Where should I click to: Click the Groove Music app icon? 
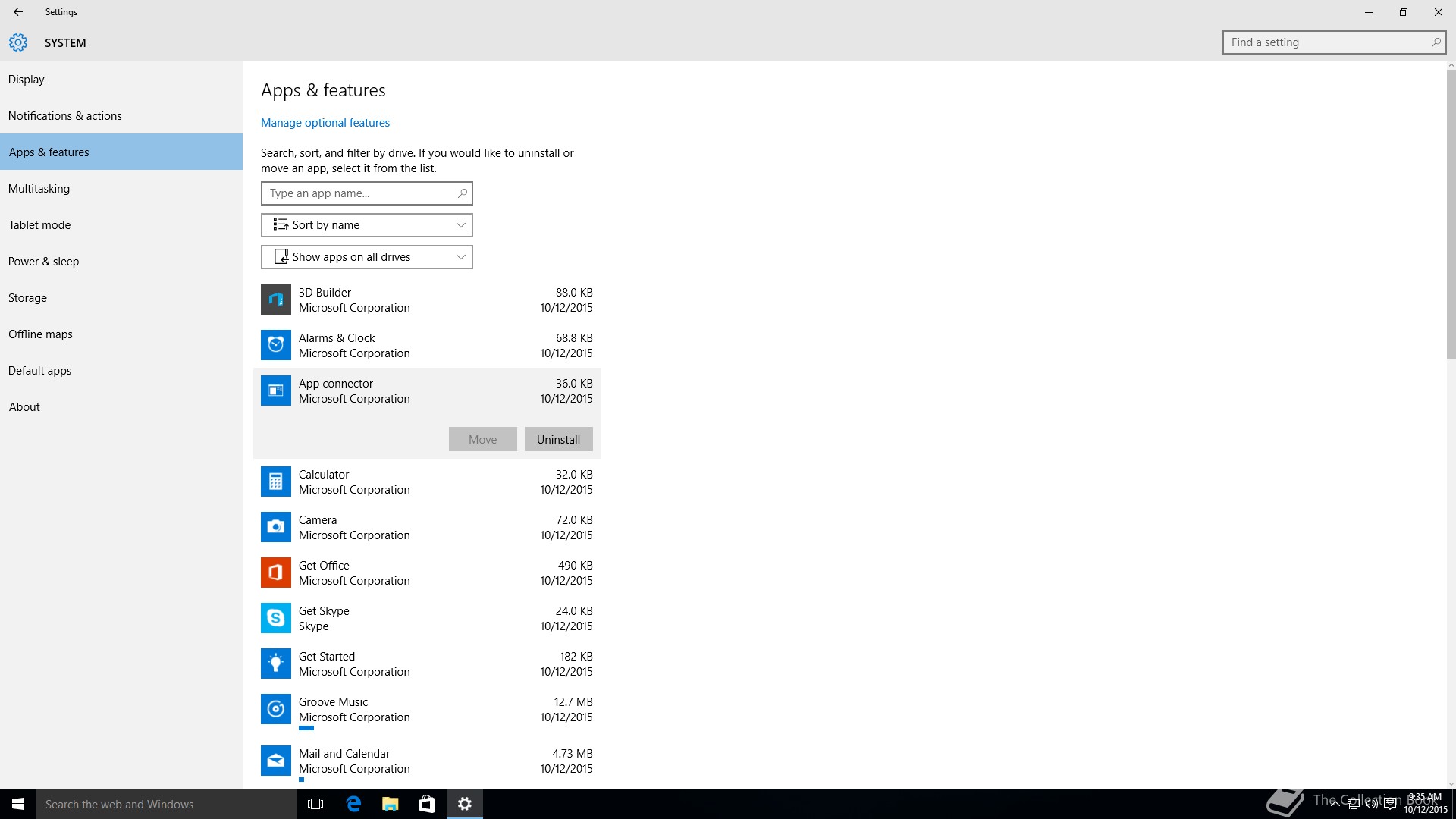click(x=276, y=709)
